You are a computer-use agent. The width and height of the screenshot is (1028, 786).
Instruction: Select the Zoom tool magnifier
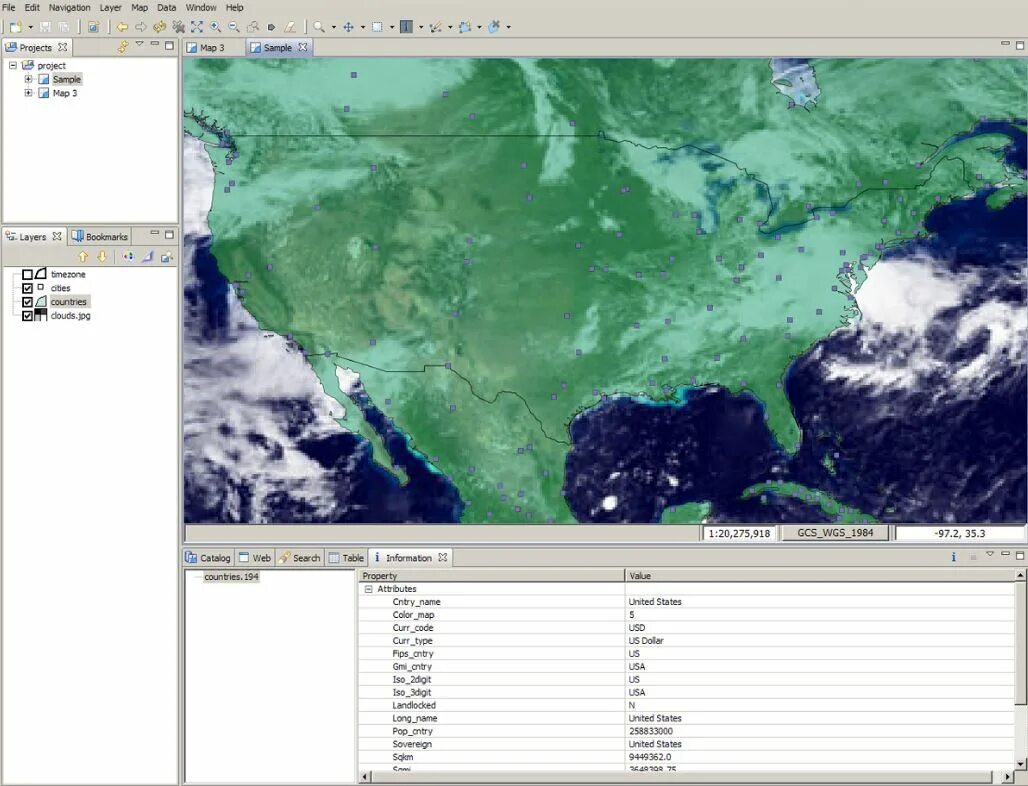[x=319, y=27]
